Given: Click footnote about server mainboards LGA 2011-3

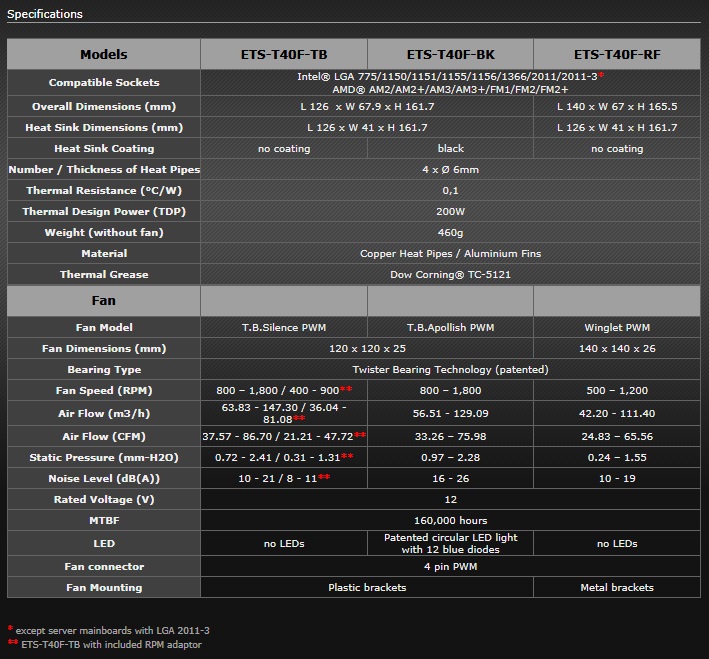Looking at the screenshot, I should pyautogui.click(x=109, y=630).
